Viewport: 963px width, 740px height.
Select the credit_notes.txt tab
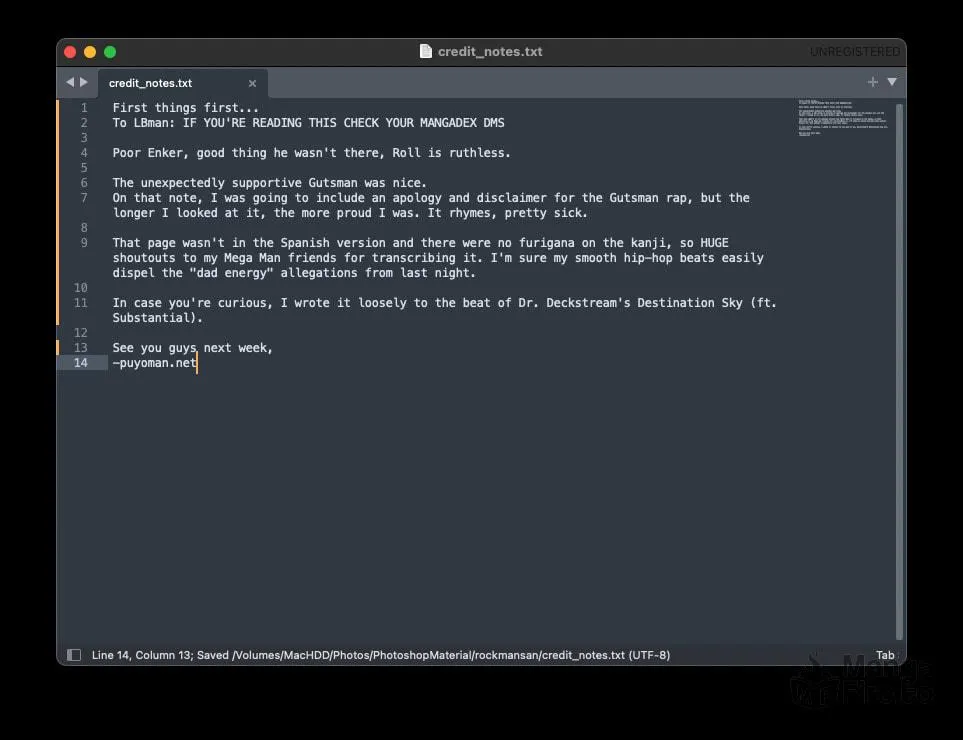click(x=182, y=83)
